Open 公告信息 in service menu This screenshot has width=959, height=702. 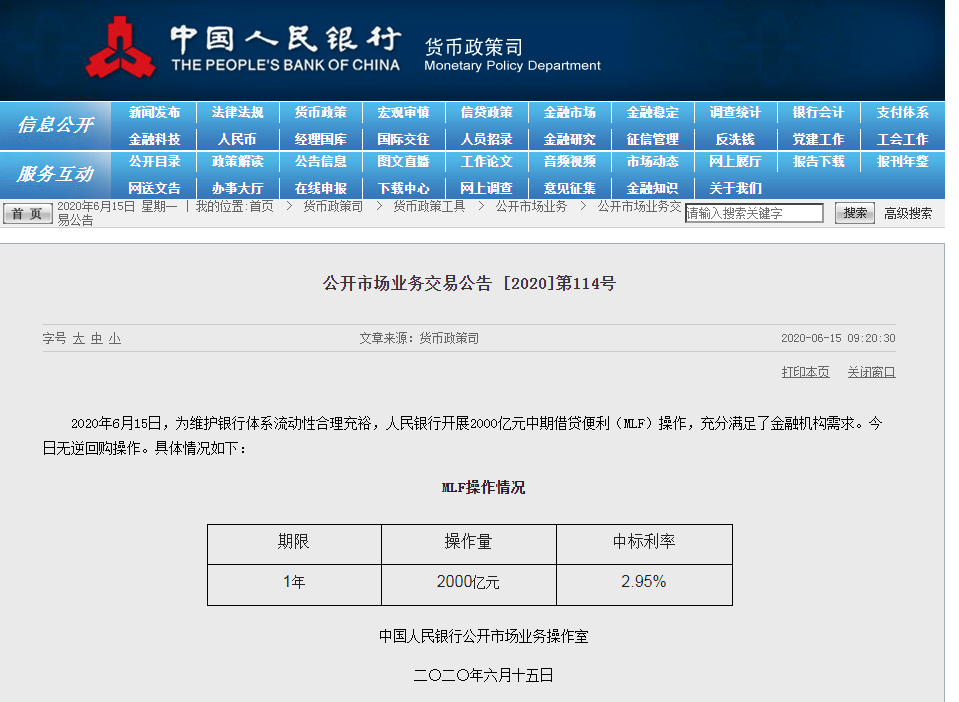320,161
